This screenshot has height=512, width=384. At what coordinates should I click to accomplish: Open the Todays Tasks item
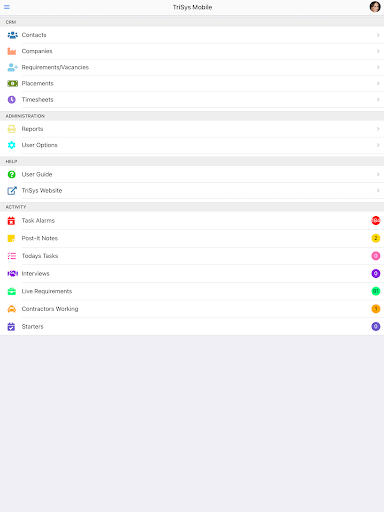pos(192,256)
